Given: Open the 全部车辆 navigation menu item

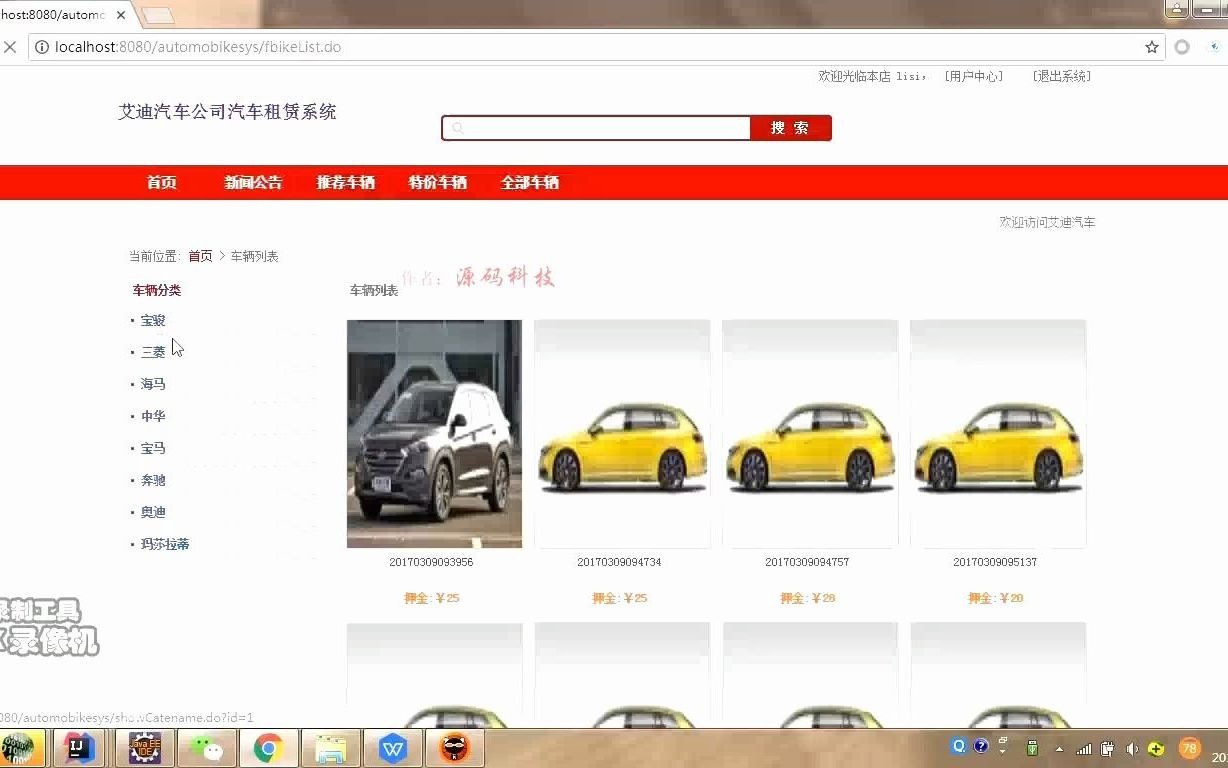Looking at the screenshot, I should [x=530, y=182].
